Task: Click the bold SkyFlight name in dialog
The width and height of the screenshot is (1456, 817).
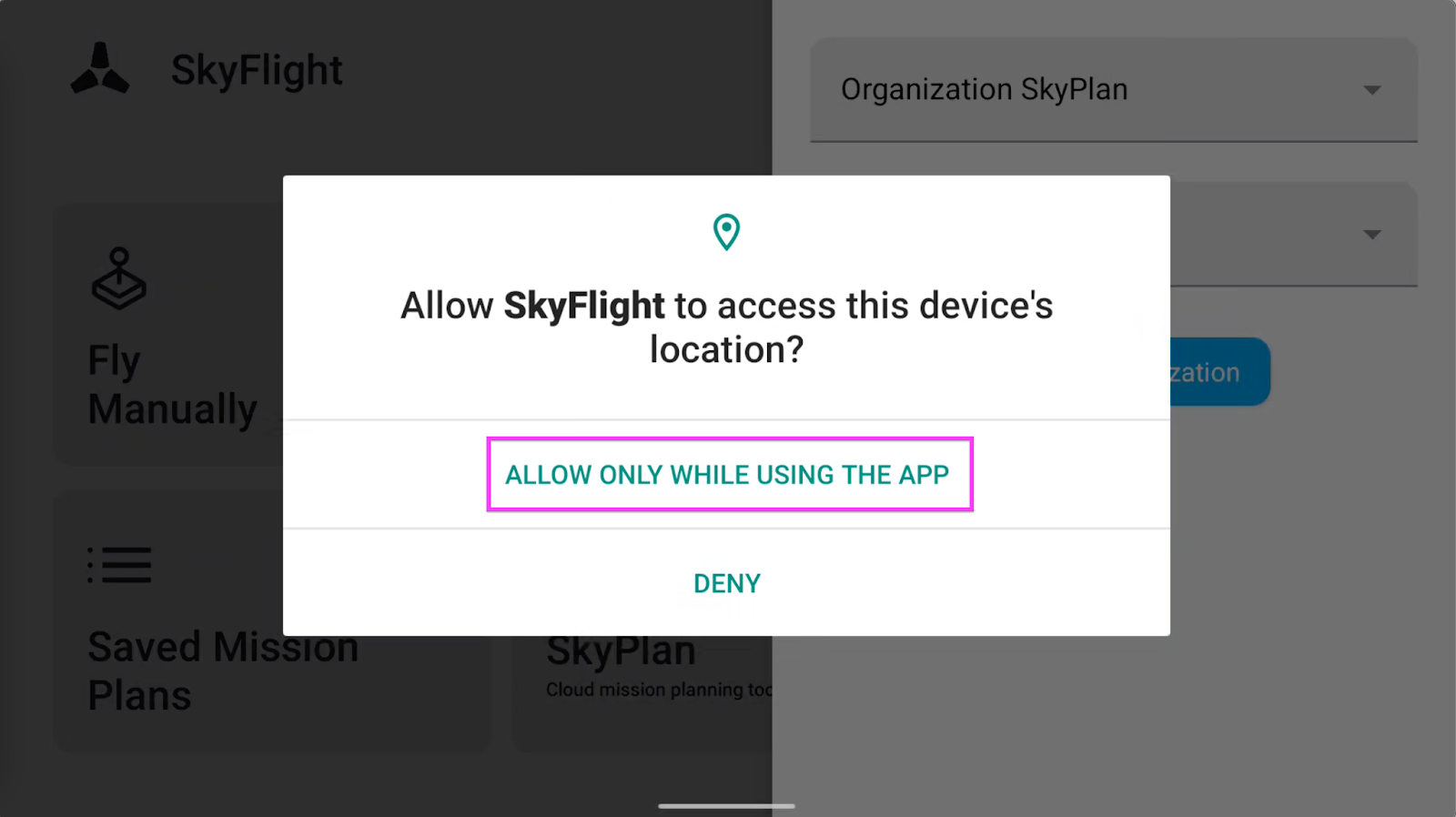Action: [x=584, y=306]
